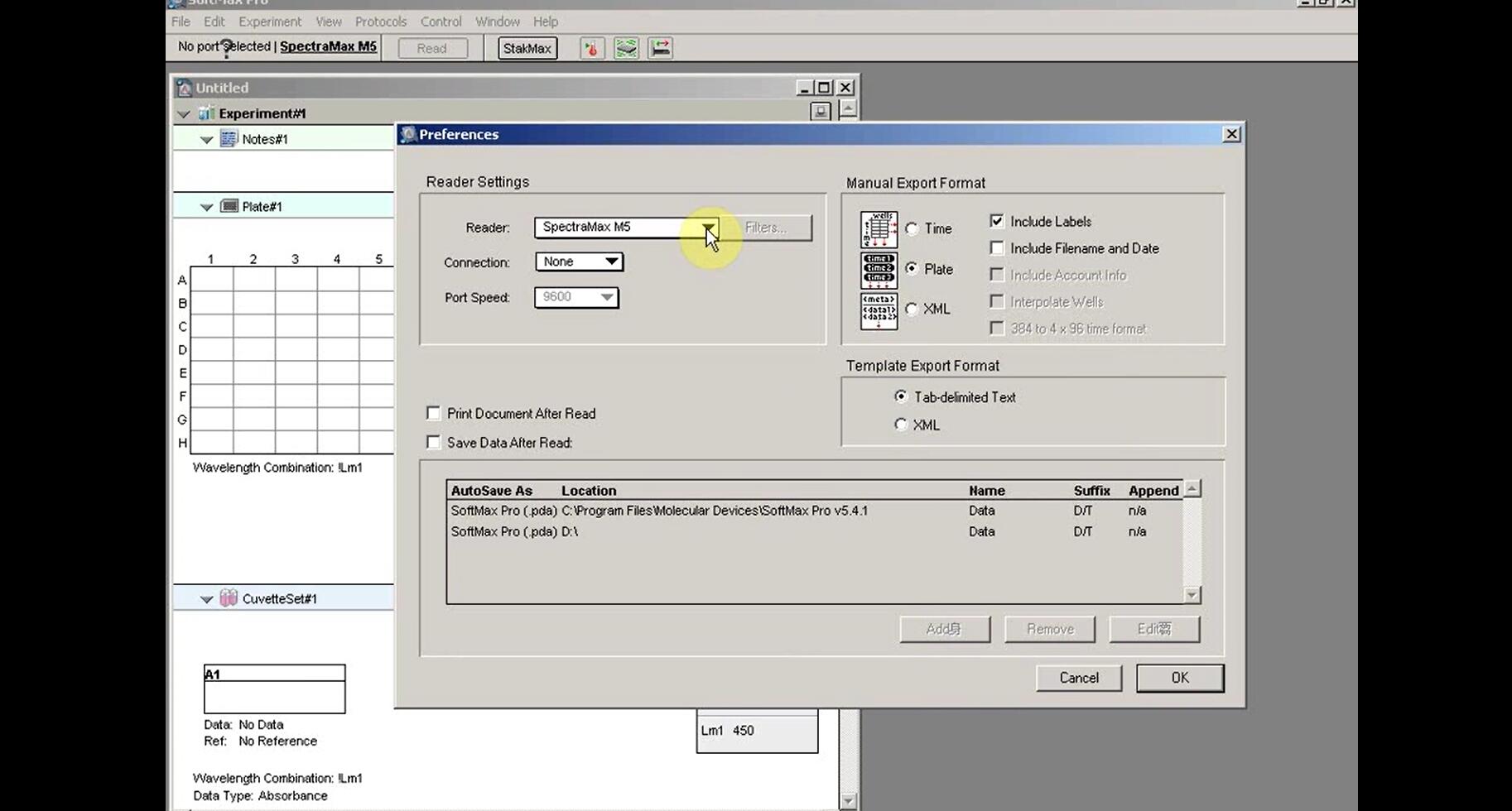Click the incubator temperature toolbar icon
The image size is (1512, 811).
coord(591,48)
